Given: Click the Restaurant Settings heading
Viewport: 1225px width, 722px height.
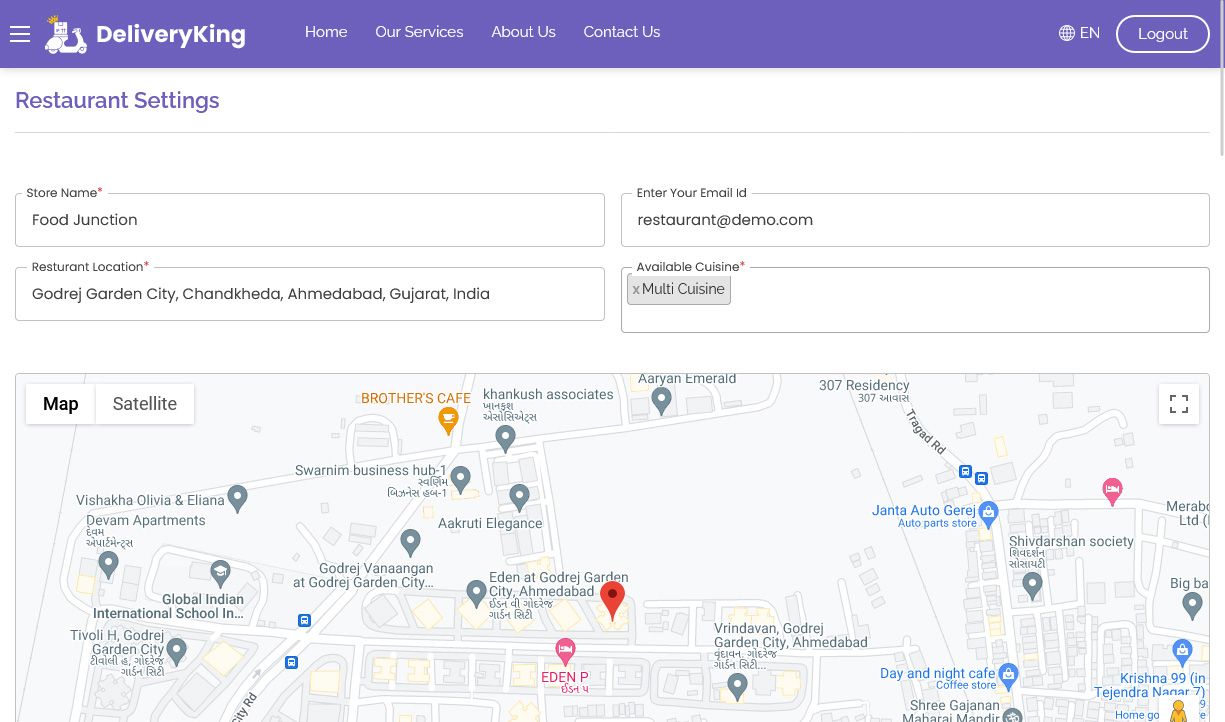Looking at the screenshot, I should [117, 101].
